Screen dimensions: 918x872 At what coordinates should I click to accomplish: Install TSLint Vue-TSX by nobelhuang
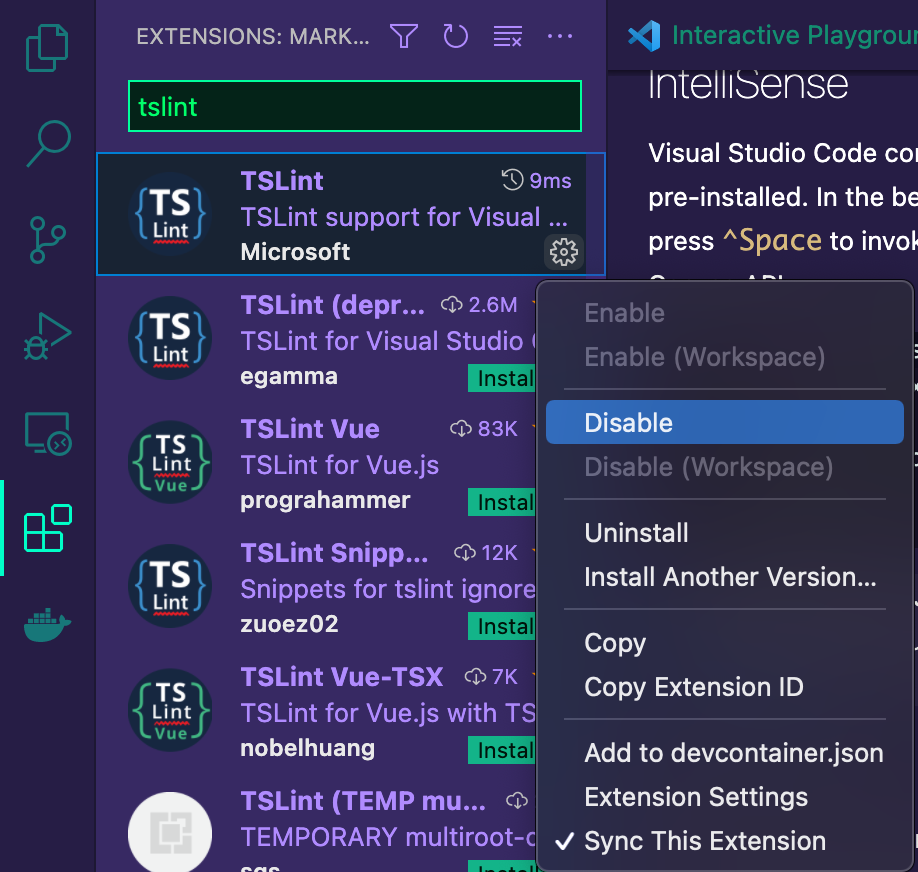click(x=502, y=750)
